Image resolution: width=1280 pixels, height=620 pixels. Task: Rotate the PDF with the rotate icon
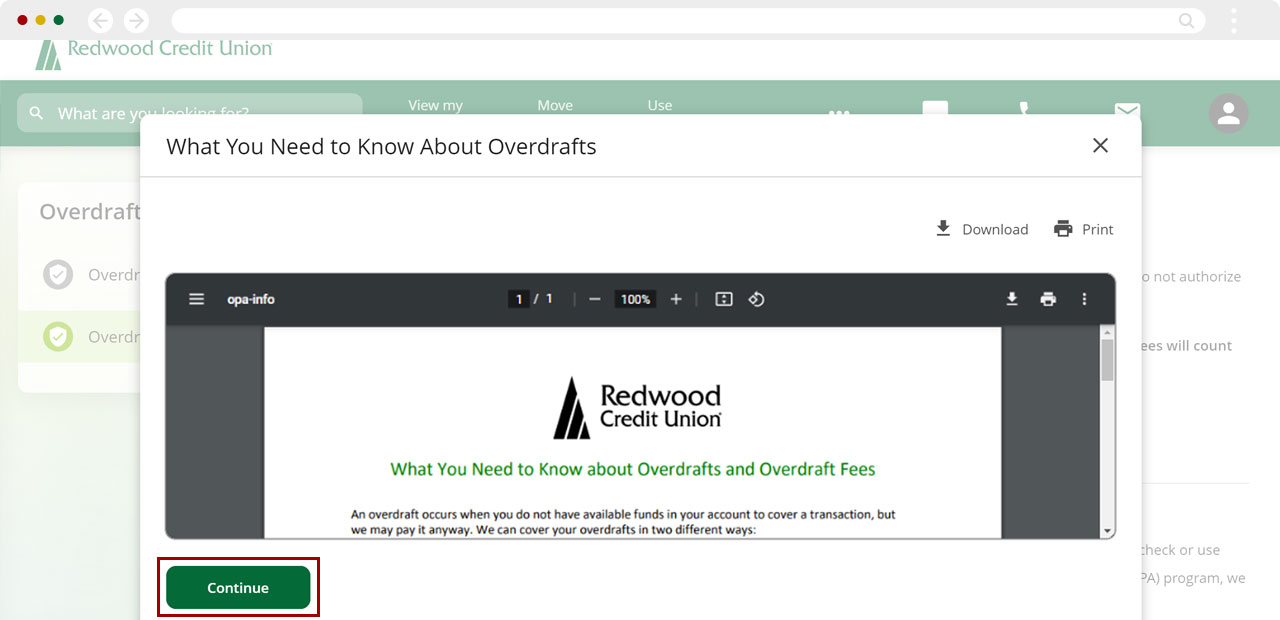757,299
